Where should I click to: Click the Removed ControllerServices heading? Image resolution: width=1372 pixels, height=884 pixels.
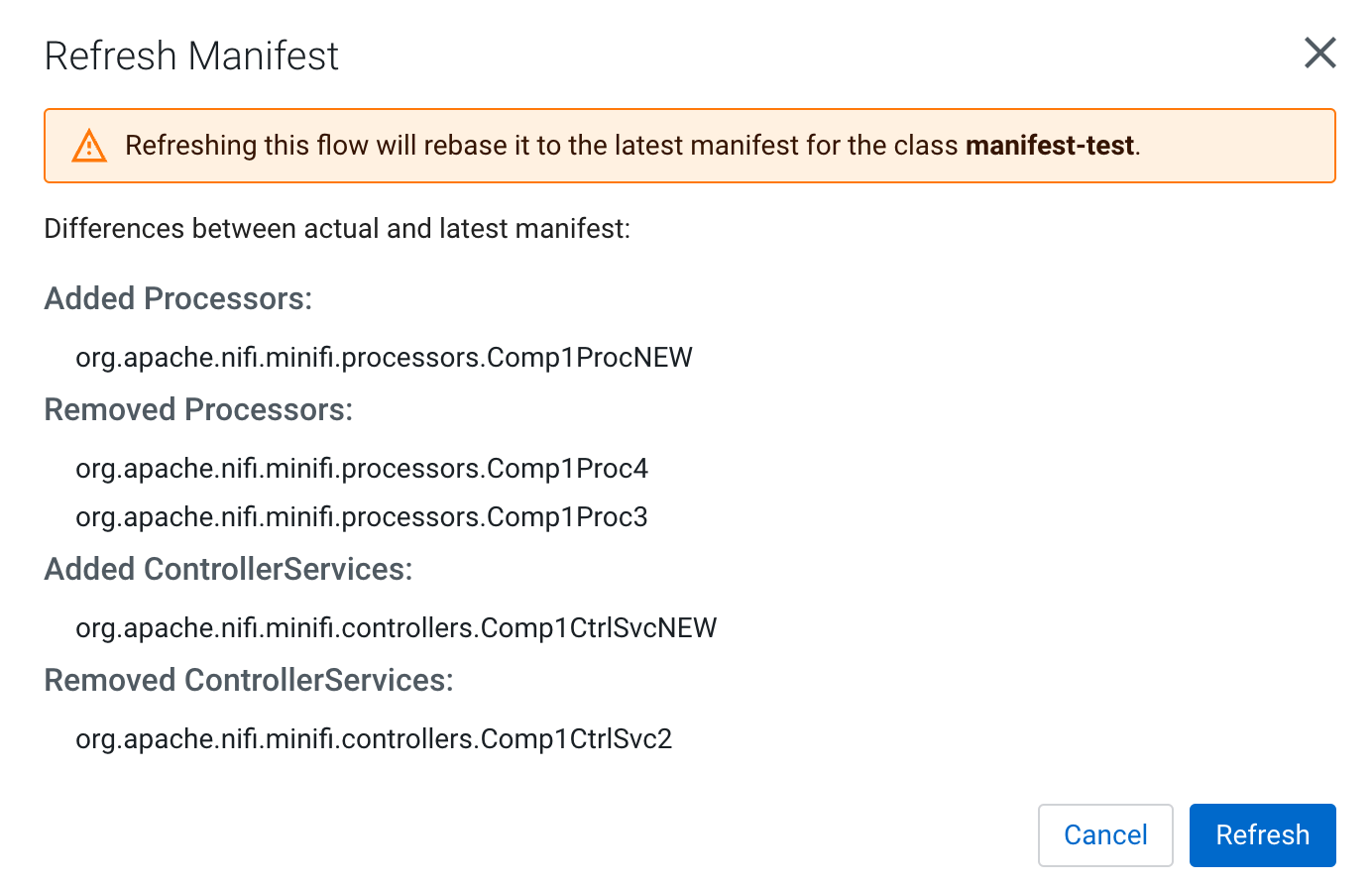point(249,680)
